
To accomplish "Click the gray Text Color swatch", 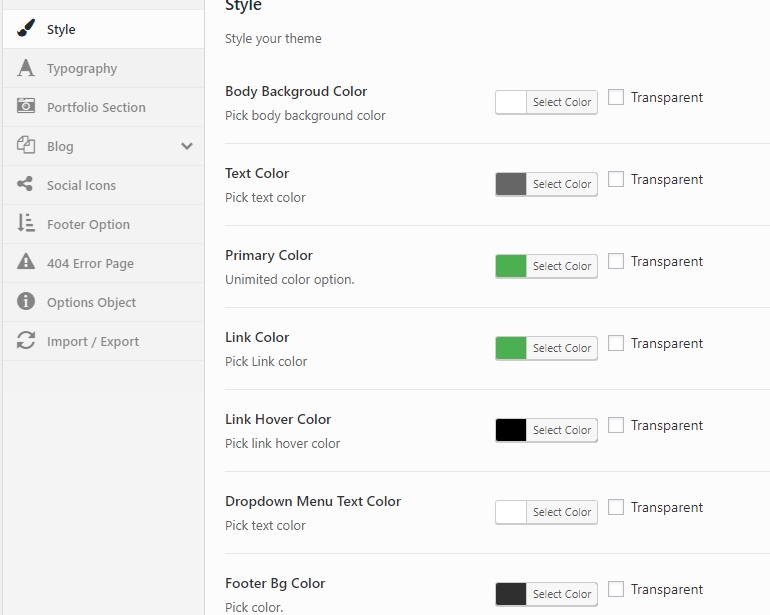I will [511, 184].
